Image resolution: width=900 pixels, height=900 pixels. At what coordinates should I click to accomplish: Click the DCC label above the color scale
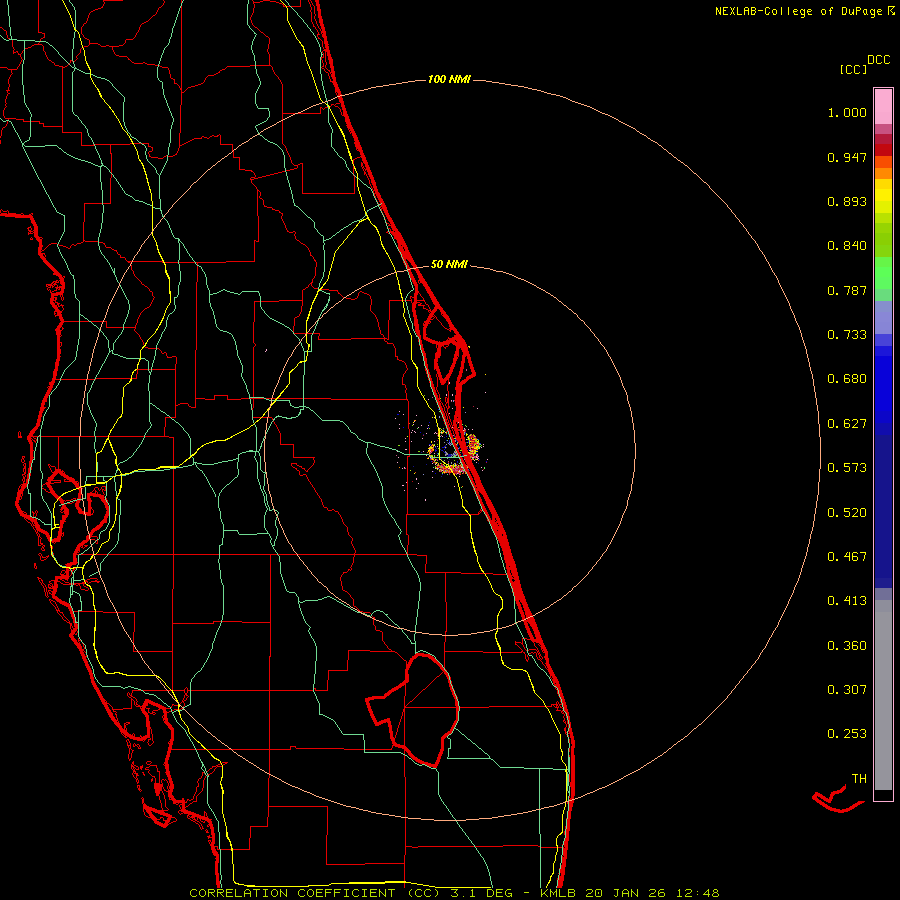pos(878,60)
